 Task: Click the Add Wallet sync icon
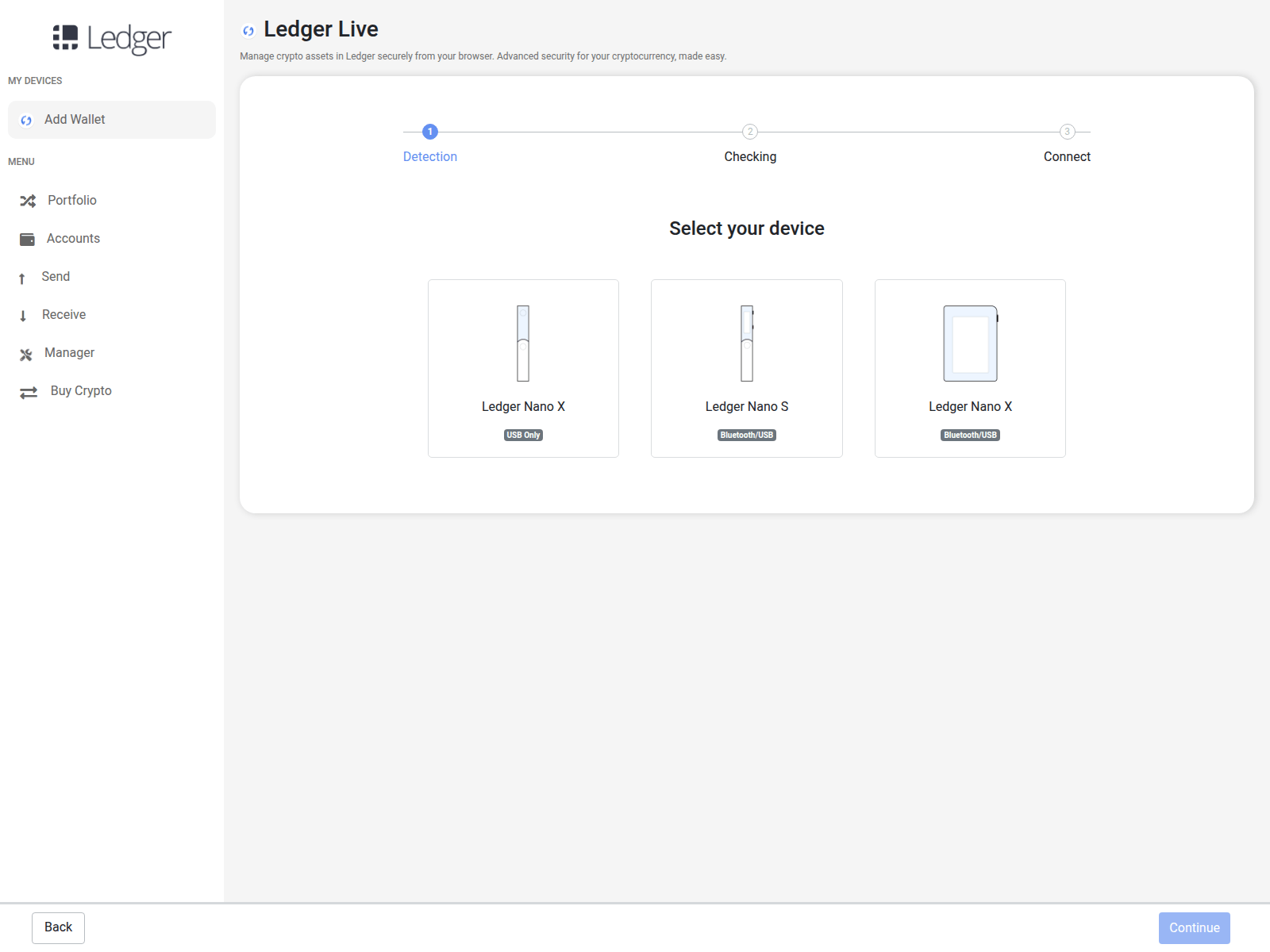[x=26, y=121]
